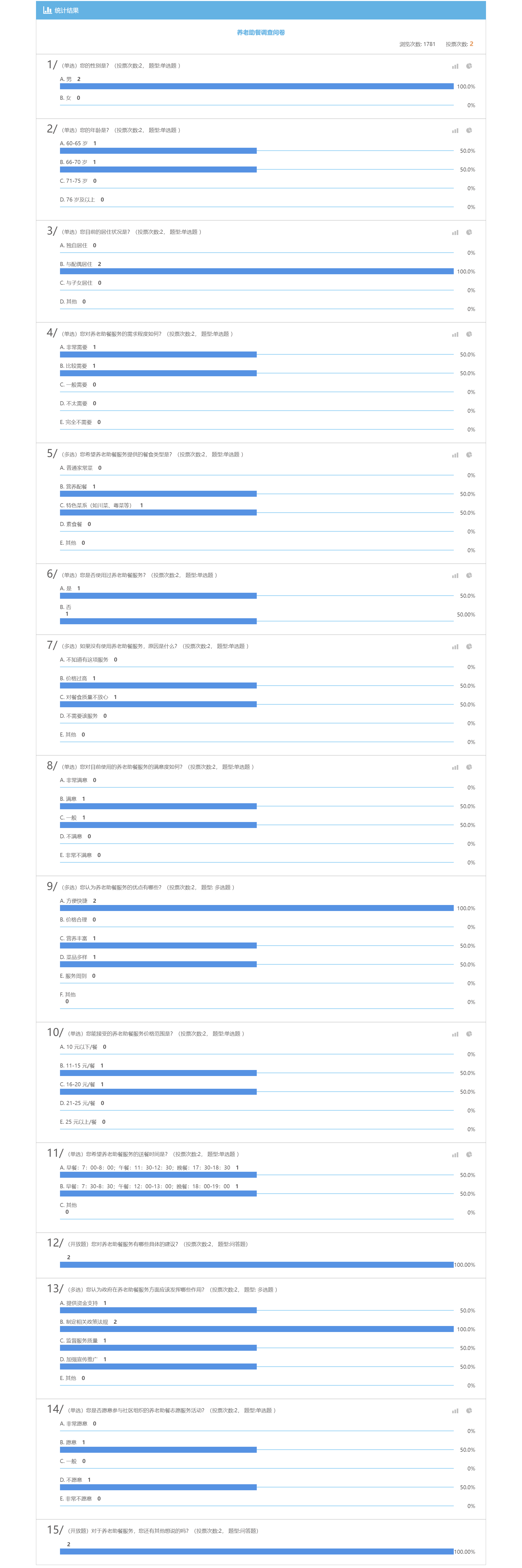Screen dimensions: 522x1568
Task: Click bar chart icon for question 5
Action: [x=455, y=455]
